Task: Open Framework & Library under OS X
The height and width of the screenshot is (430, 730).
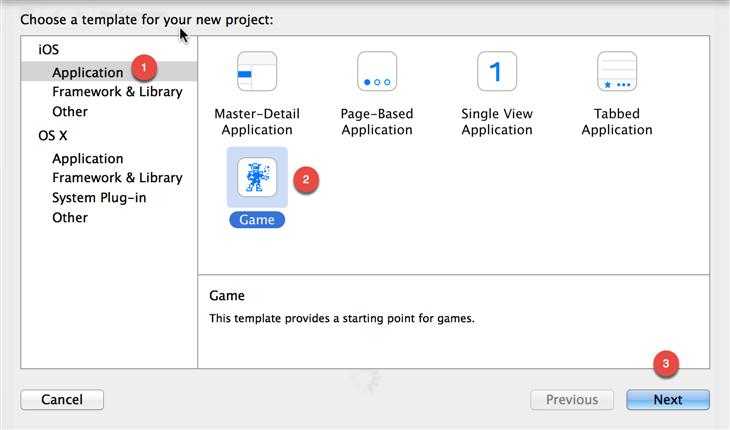Action: 117,178
